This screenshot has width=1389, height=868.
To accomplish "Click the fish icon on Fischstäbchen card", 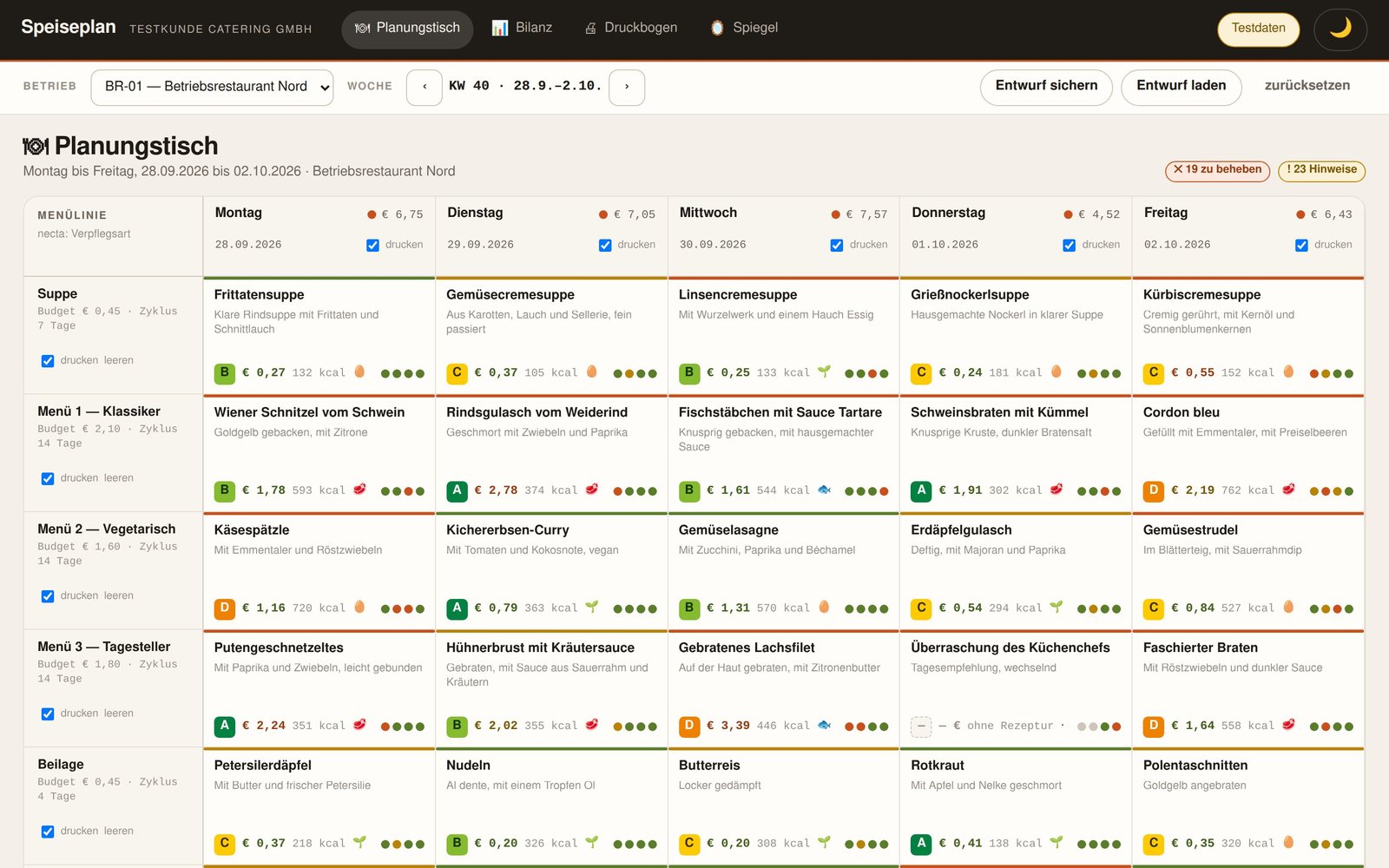I will 824,490.
